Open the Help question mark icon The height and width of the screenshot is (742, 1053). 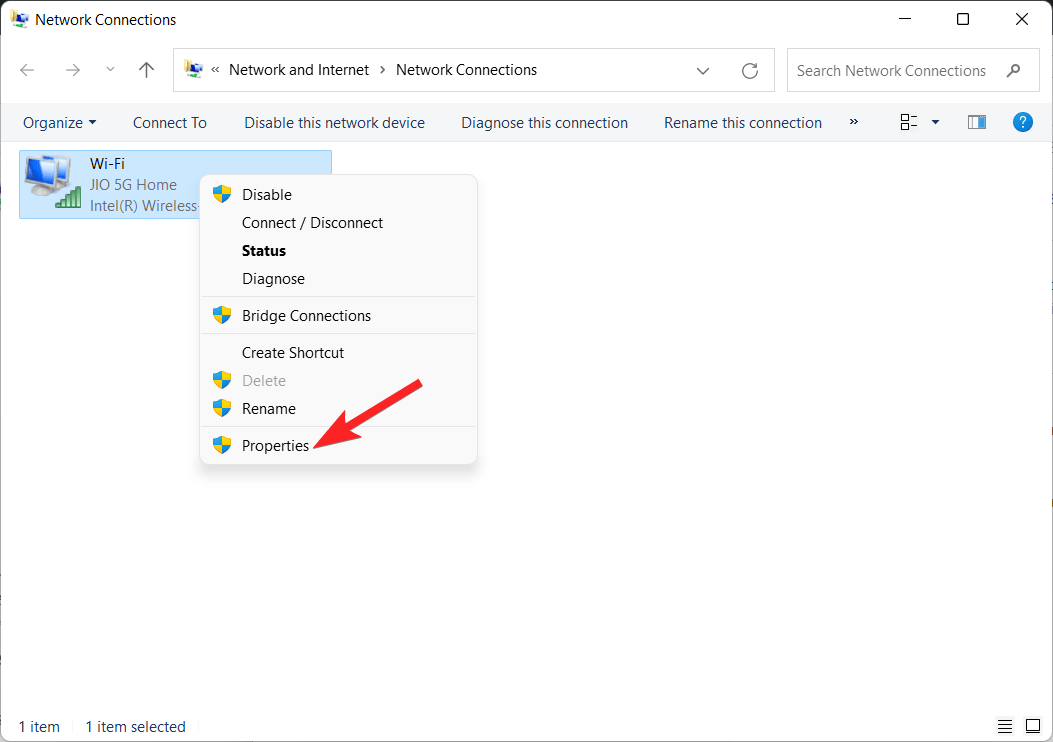[x=1022, y=122]
